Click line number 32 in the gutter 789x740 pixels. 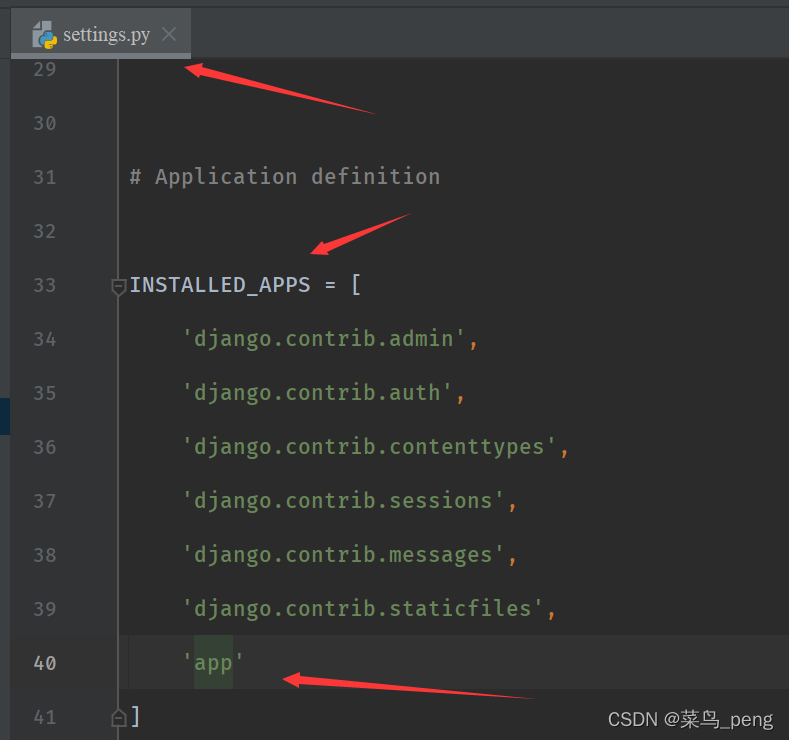point(45,231)
